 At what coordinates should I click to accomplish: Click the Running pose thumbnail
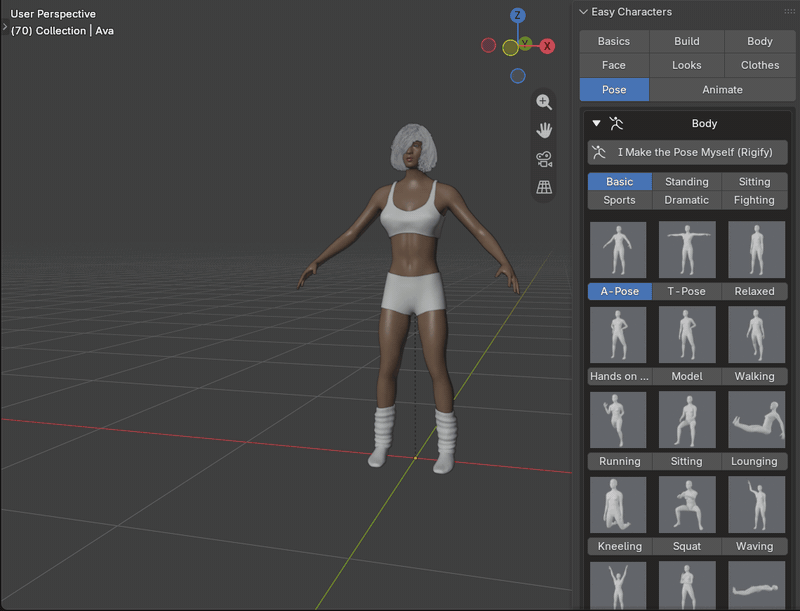[618, 420]
